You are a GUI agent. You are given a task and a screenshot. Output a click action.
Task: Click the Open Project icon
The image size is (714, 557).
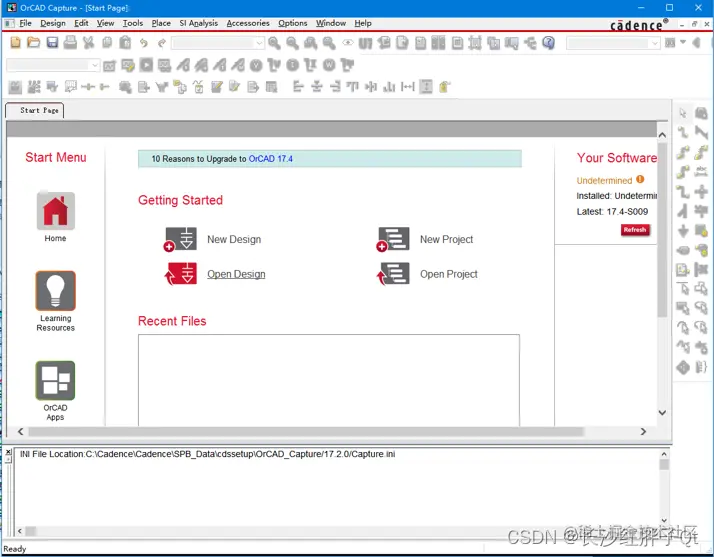click(x=393, y=274)
